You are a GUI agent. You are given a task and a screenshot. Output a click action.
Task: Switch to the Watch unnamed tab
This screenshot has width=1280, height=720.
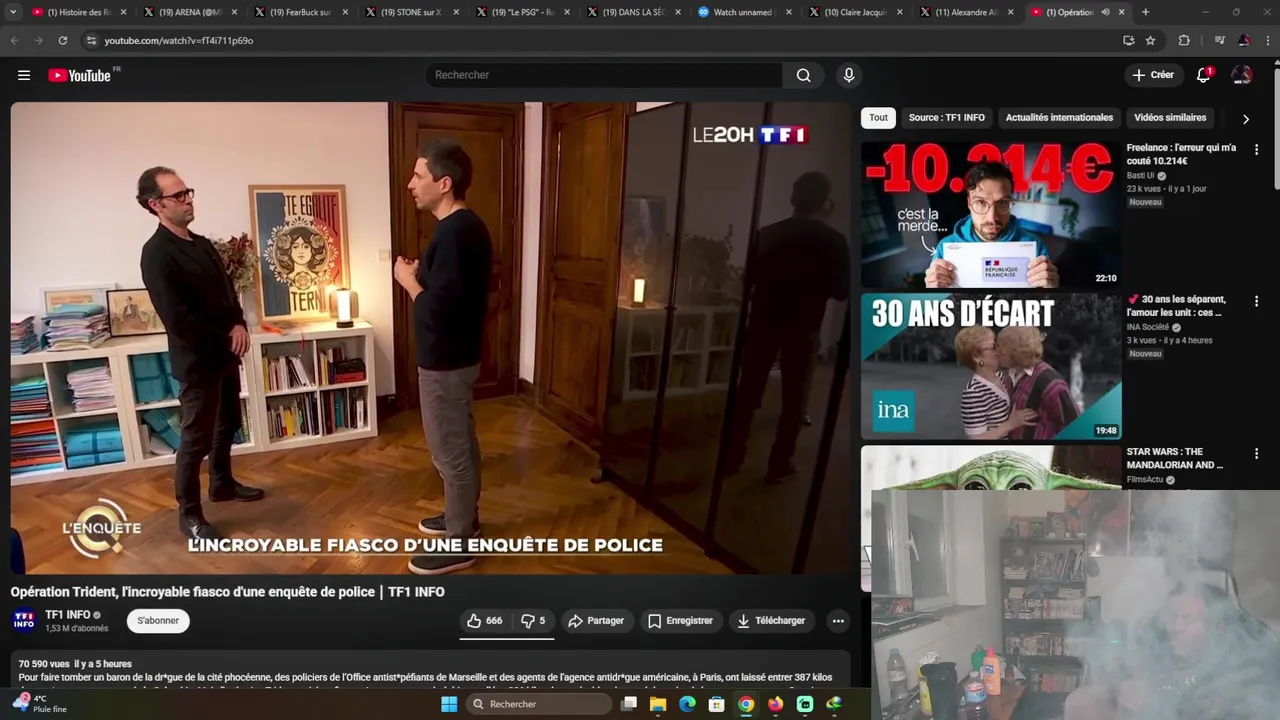(x=744, y=12)
